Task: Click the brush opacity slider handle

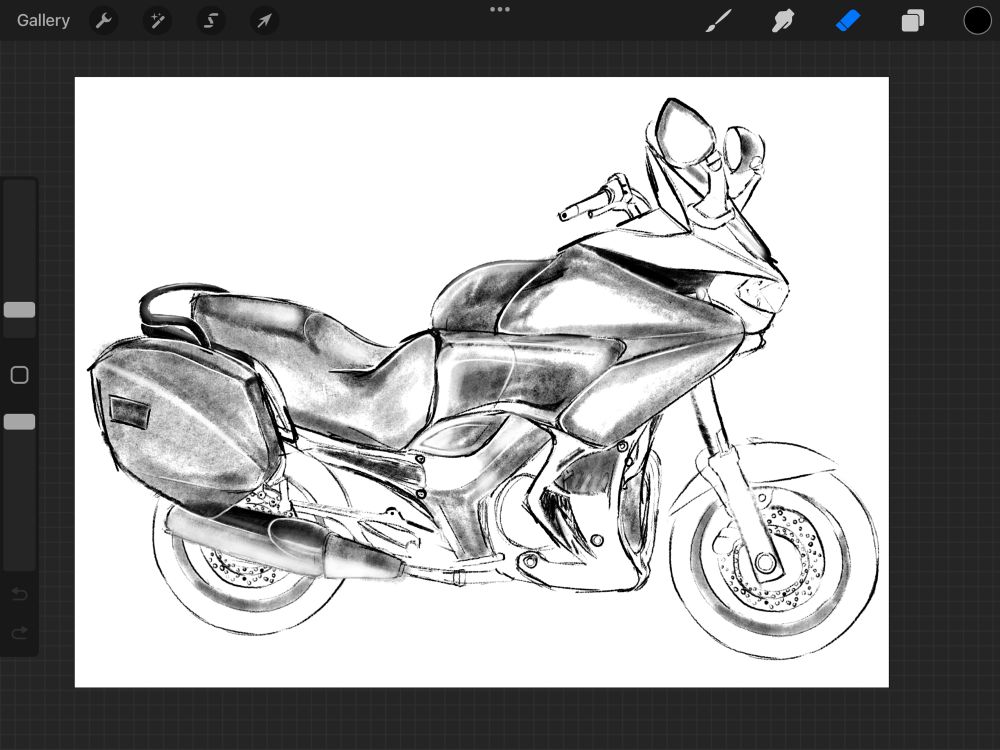Action: [19, 422]
